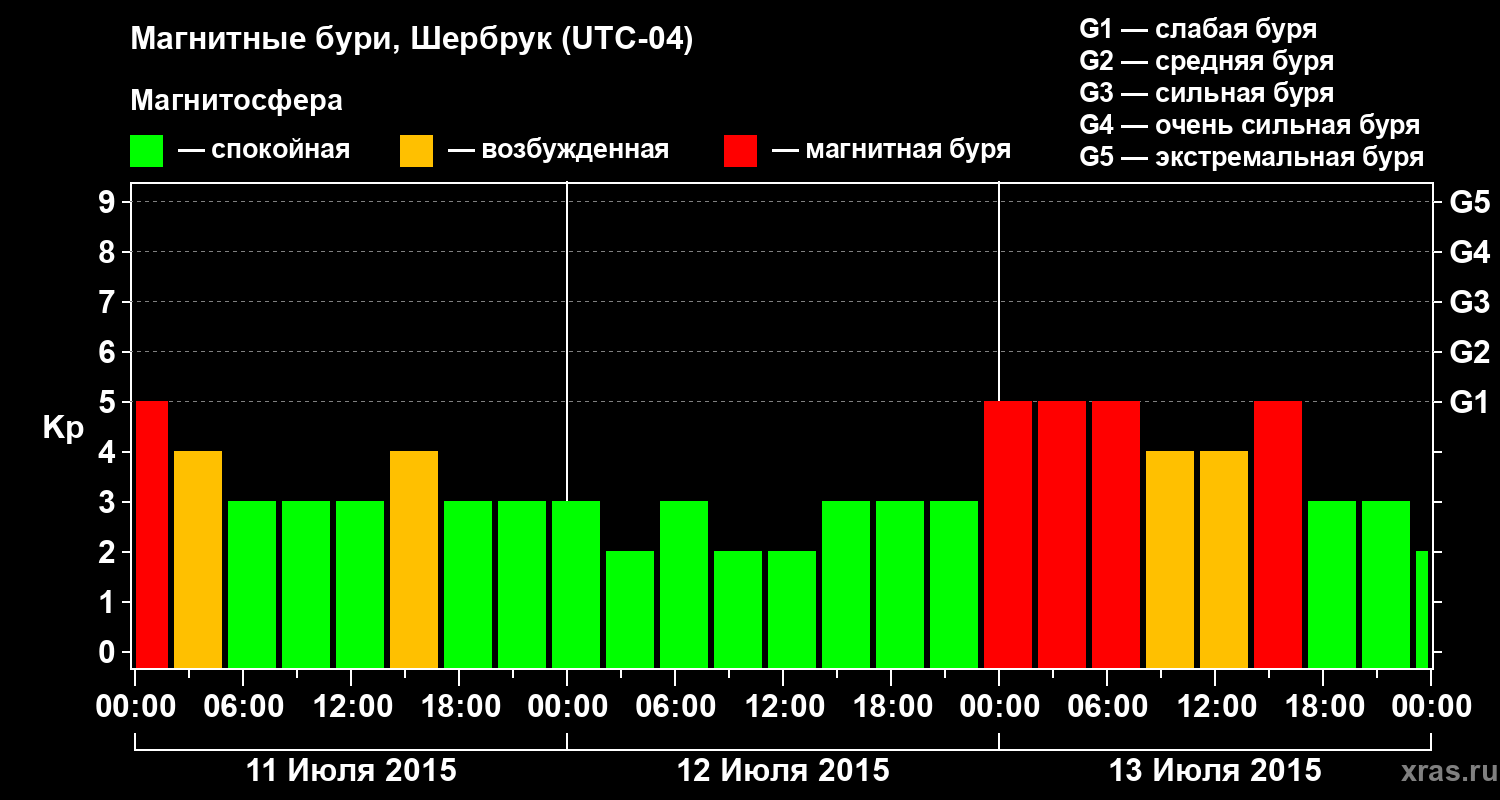Click the green bar starting 18:00 on 11 Июля
Screen dimensions: 1500x800
click(468, 584)
